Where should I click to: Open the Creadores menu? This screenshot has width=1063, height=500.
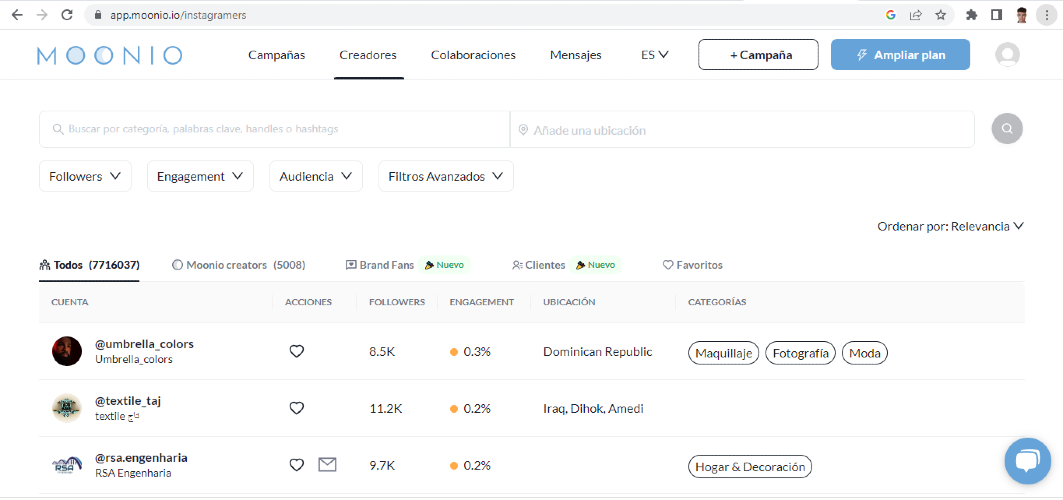pyautogui.click(x=368, y=55)
